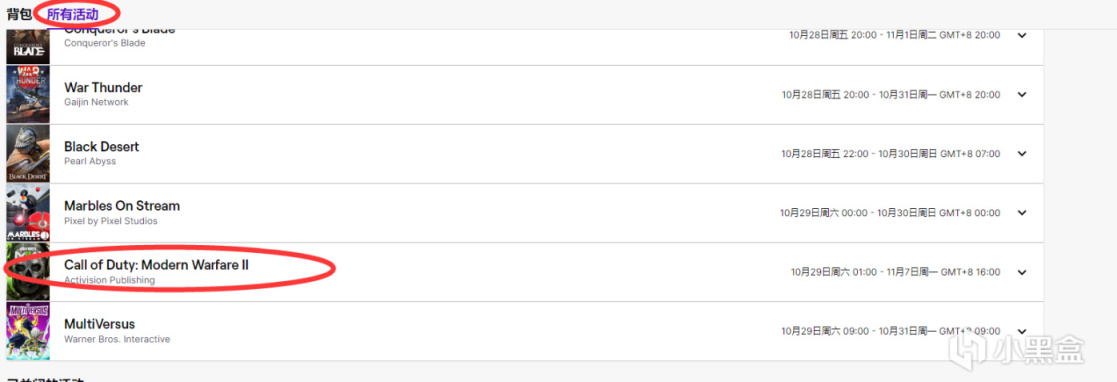Screen dimensions: 1117x382
Task: Switch to the 所有活动 tab
Action: pyautogui.click(x=73, y=13)
